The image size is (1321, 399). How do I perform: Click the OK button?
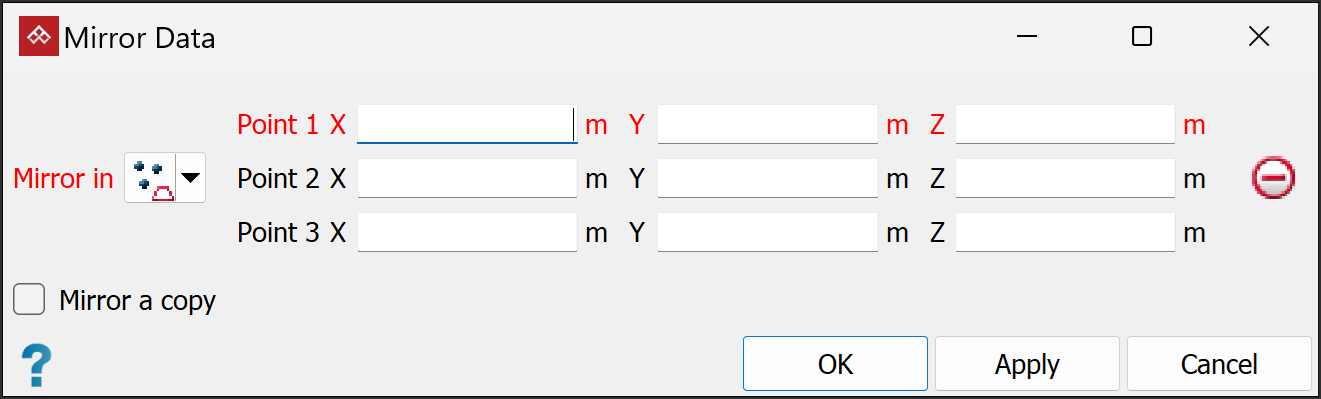point(835,364)
